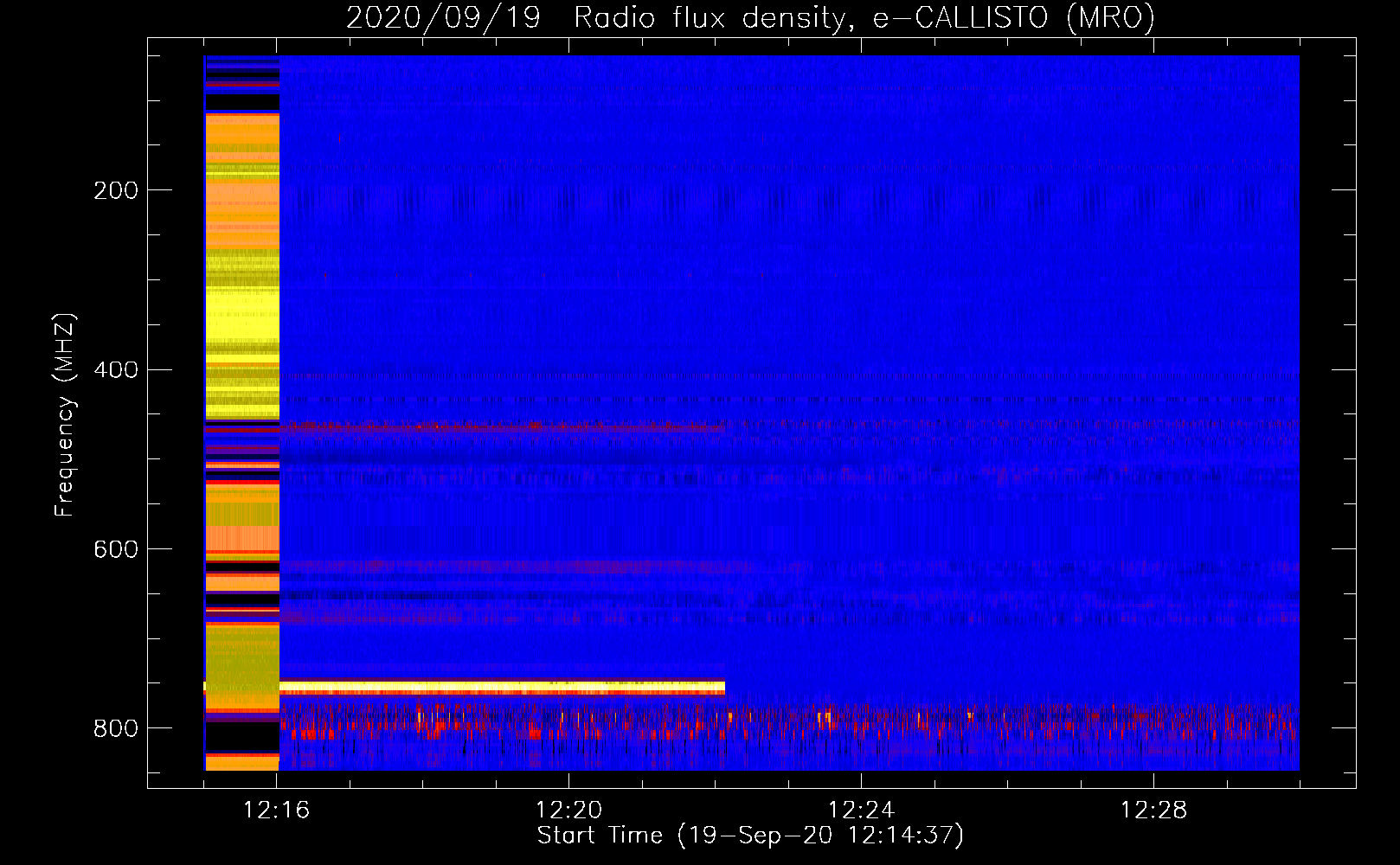This screenshot has height=865, width=1400.
Task: Click the "200" frequency tick label
Action: tap(116, 190)
